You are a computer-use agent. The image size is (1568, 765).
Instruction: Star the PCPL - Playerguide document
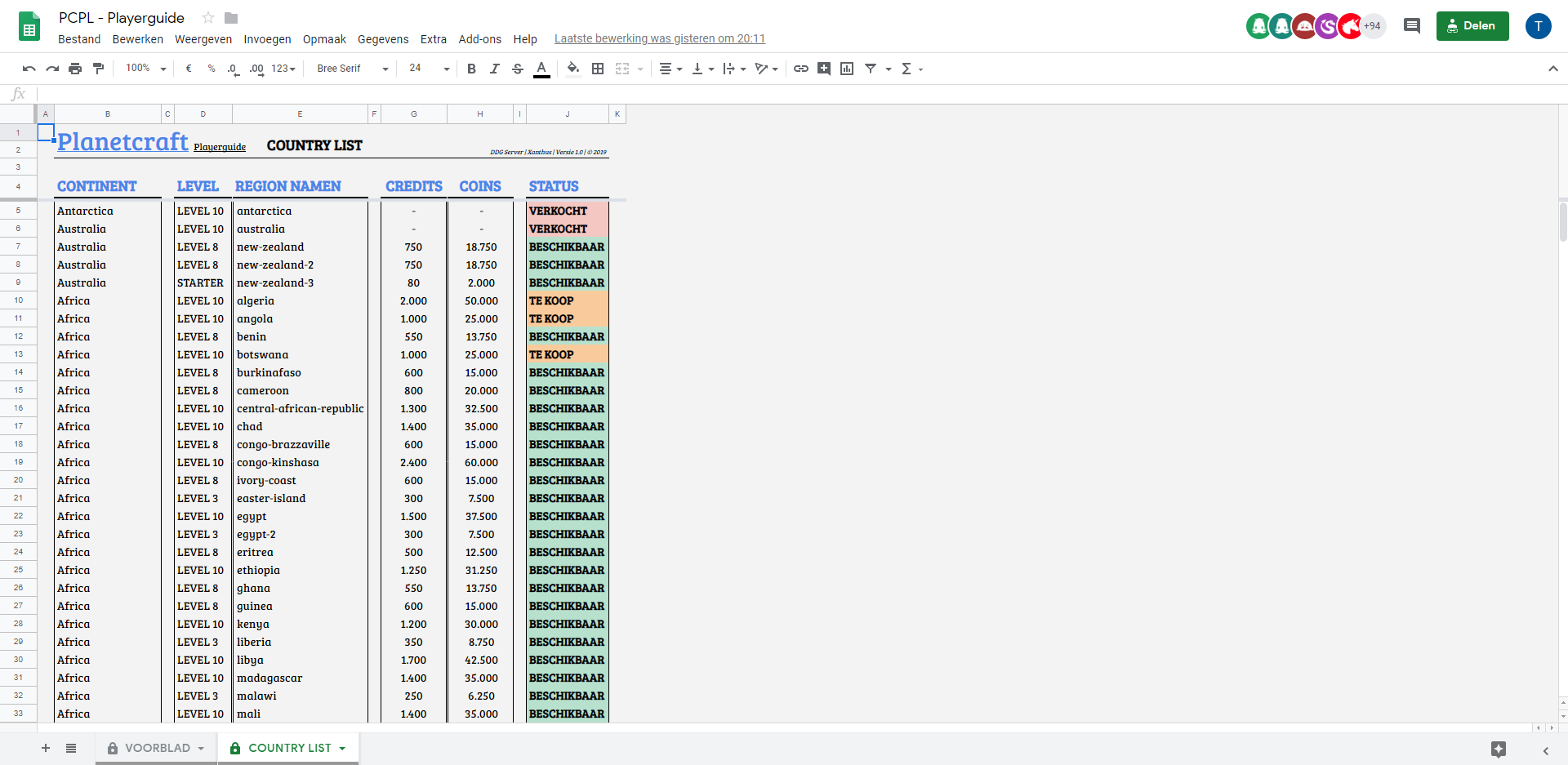[208, 18]
